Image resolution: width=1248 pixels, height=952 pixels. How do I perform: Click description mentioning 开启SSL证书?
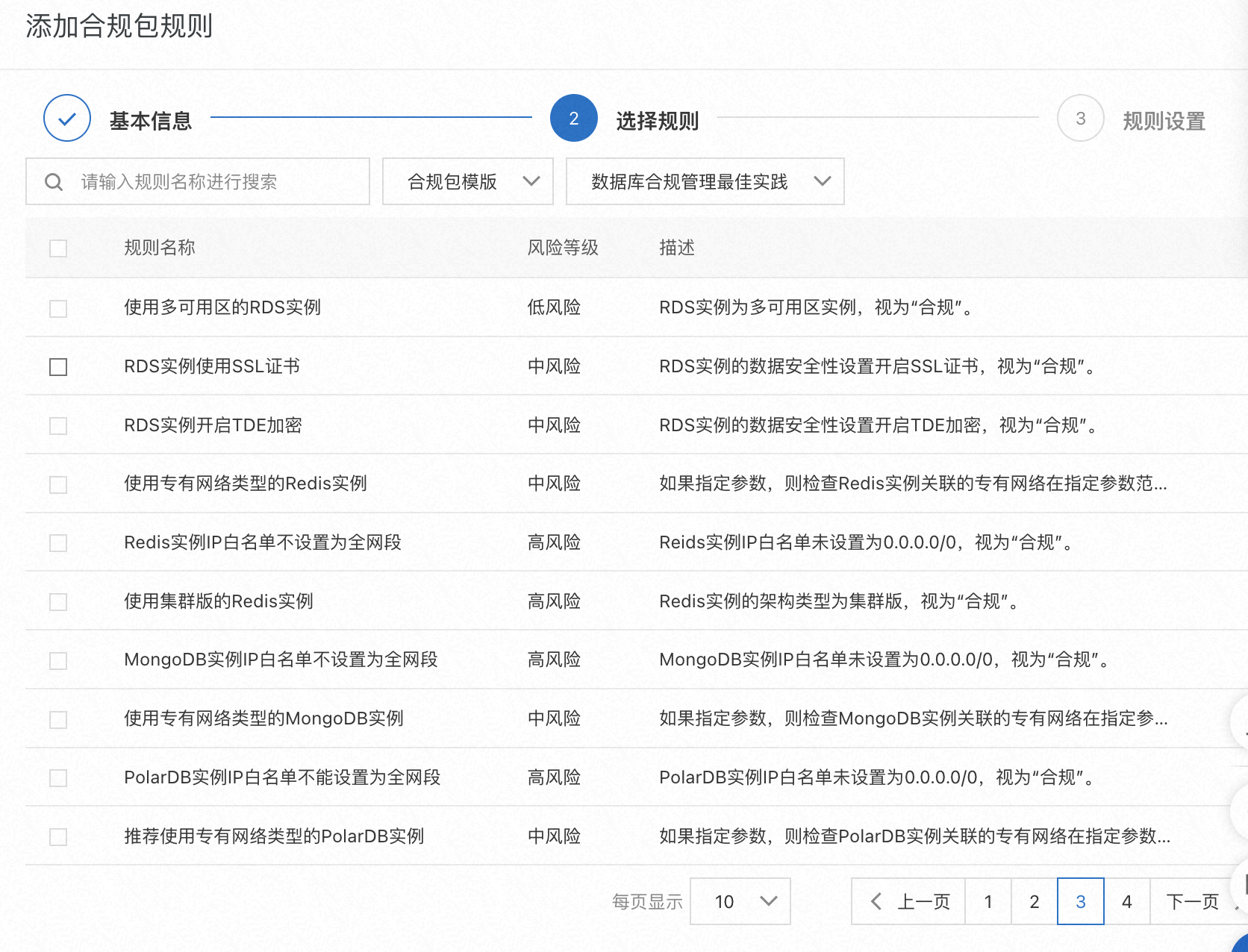(877, 366)
